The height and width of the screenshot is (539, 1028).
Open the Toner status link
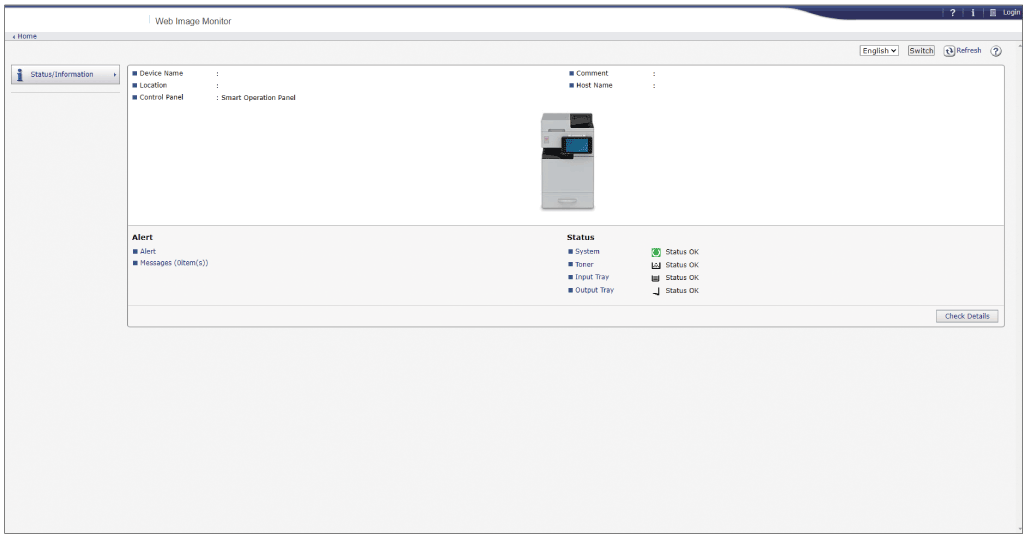[583, 264]
